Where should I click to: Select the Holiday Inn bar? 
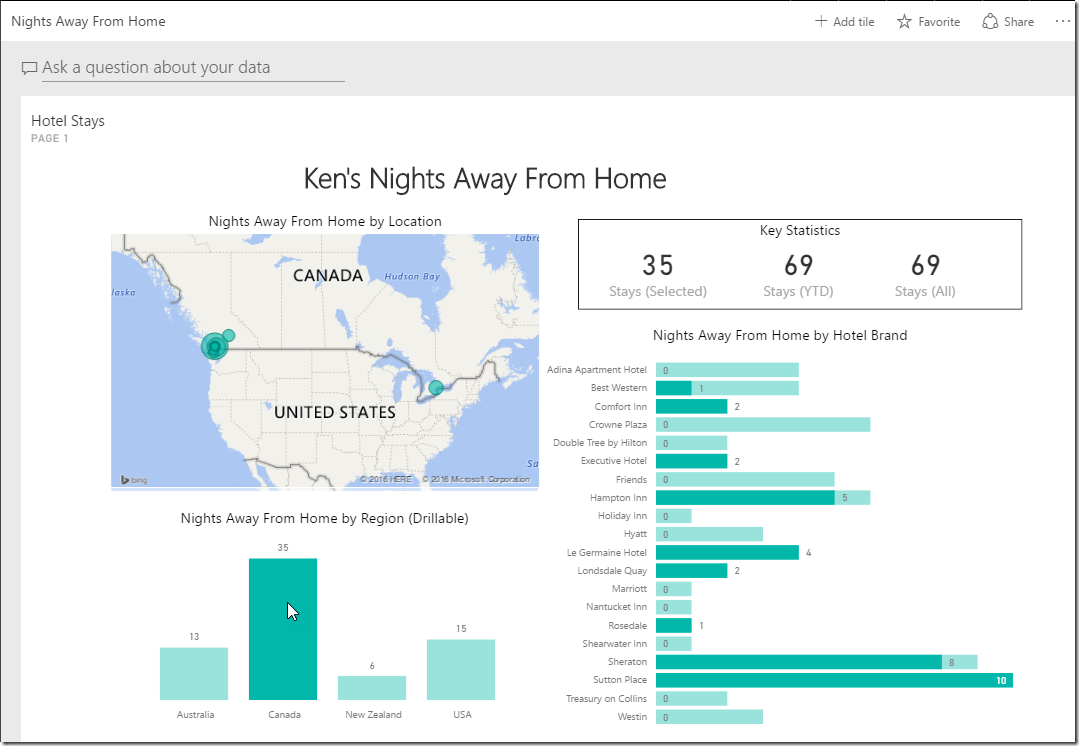[x=673, y=516]
